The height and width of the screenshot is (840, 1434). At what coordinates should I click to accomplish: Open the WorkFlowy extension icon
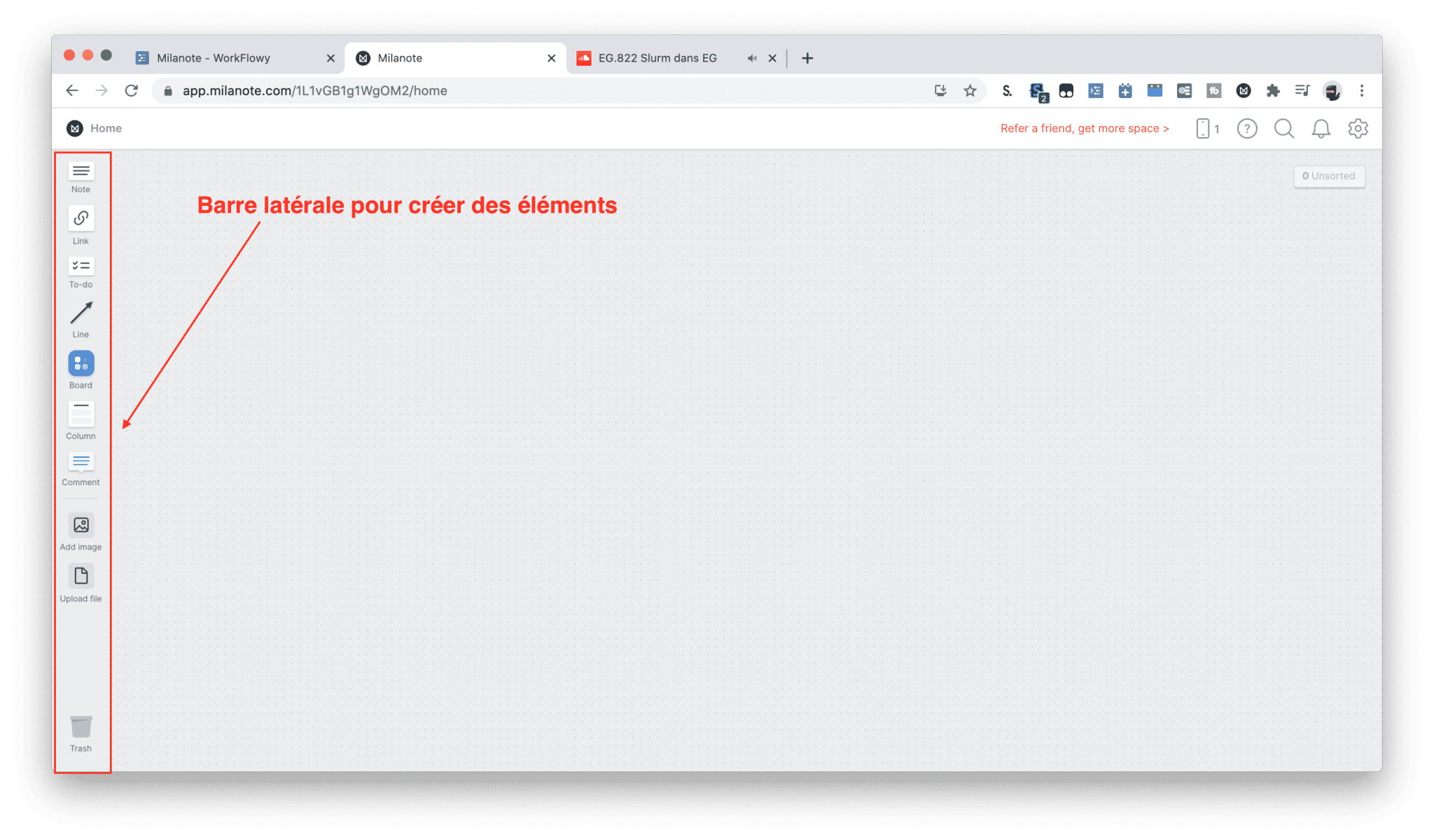point(1096,90)
